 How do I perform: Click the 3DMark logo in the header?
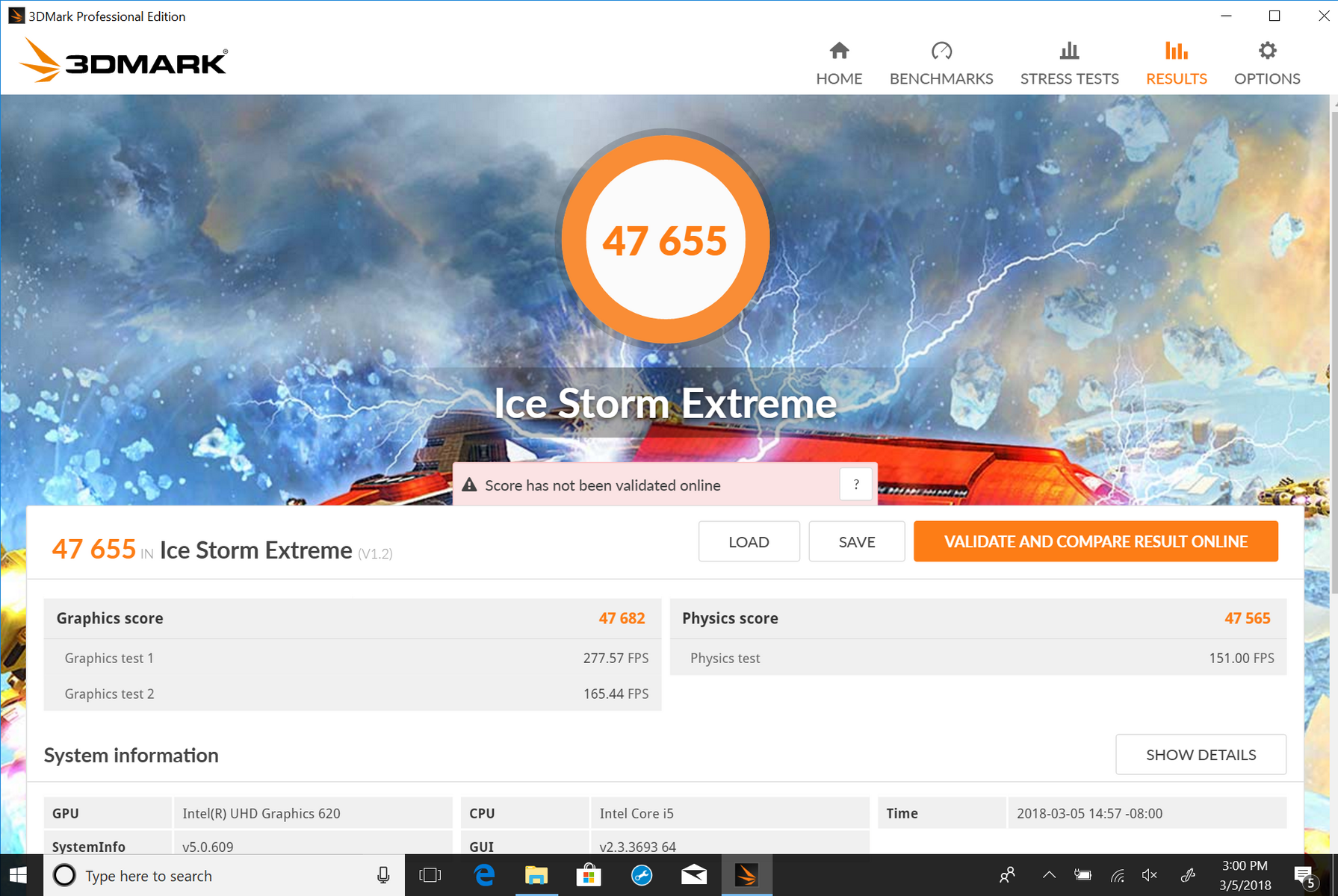point(123,60)
